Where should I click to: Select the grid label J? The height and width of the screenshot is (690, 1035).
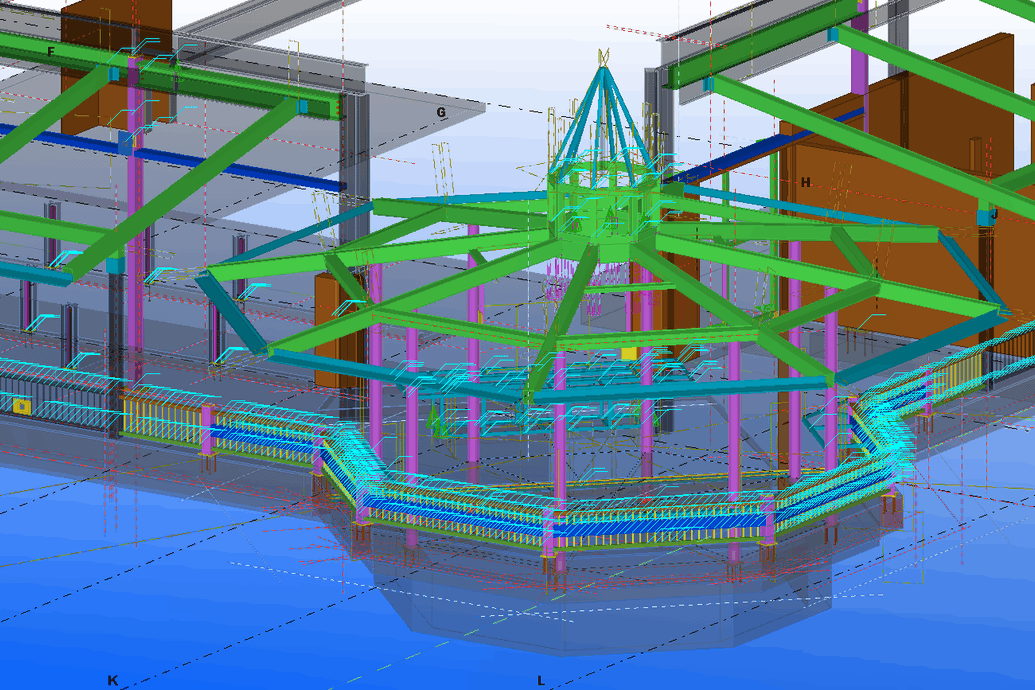coord(994,214)
